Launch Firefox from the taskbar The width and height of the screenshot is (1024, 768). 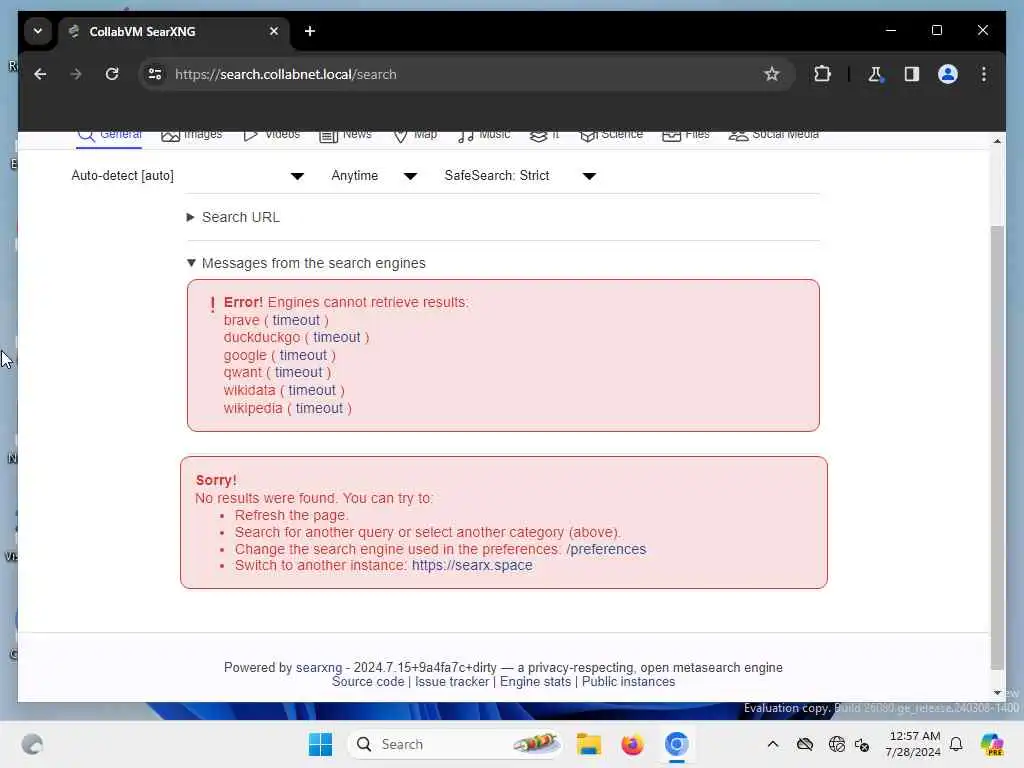click(632, 744)
